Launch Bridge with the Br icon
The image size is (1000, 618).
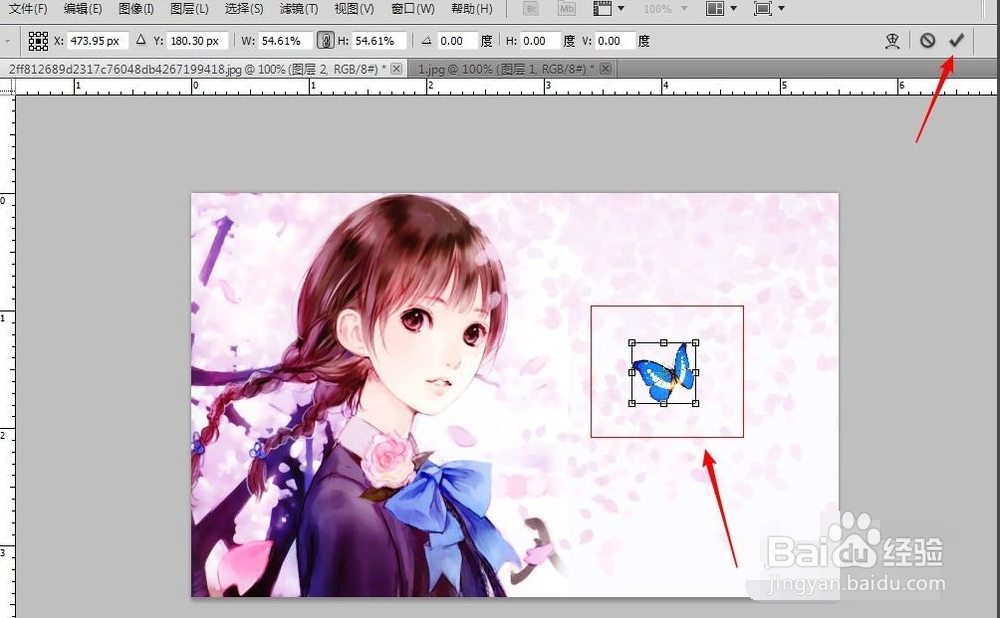[530, 9]
